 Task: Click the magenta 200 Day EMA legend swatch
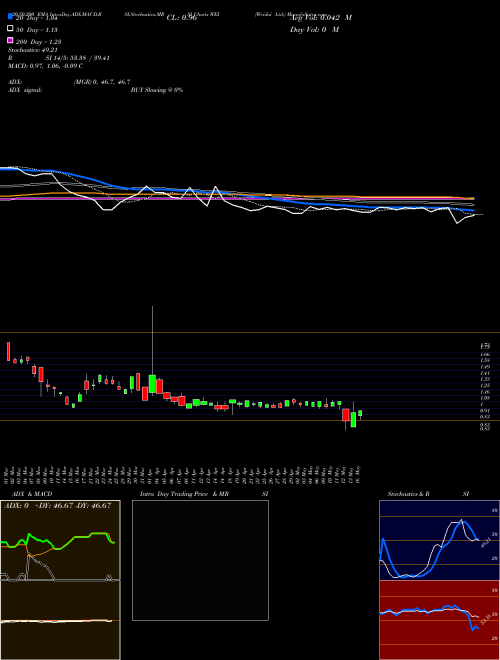(x=10, y=40)
